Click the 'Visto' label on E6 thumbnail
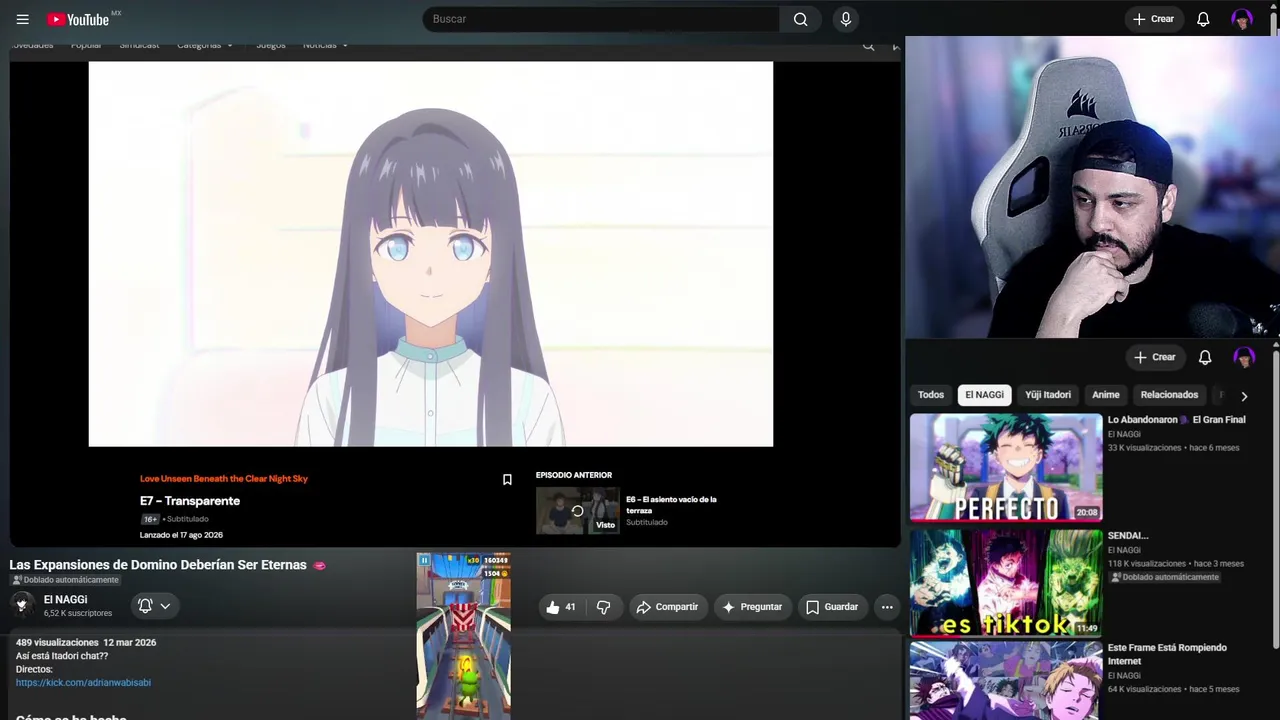The width and height of the screenshot is (1280, 720). pyautogui.click(x=606, y=525)
